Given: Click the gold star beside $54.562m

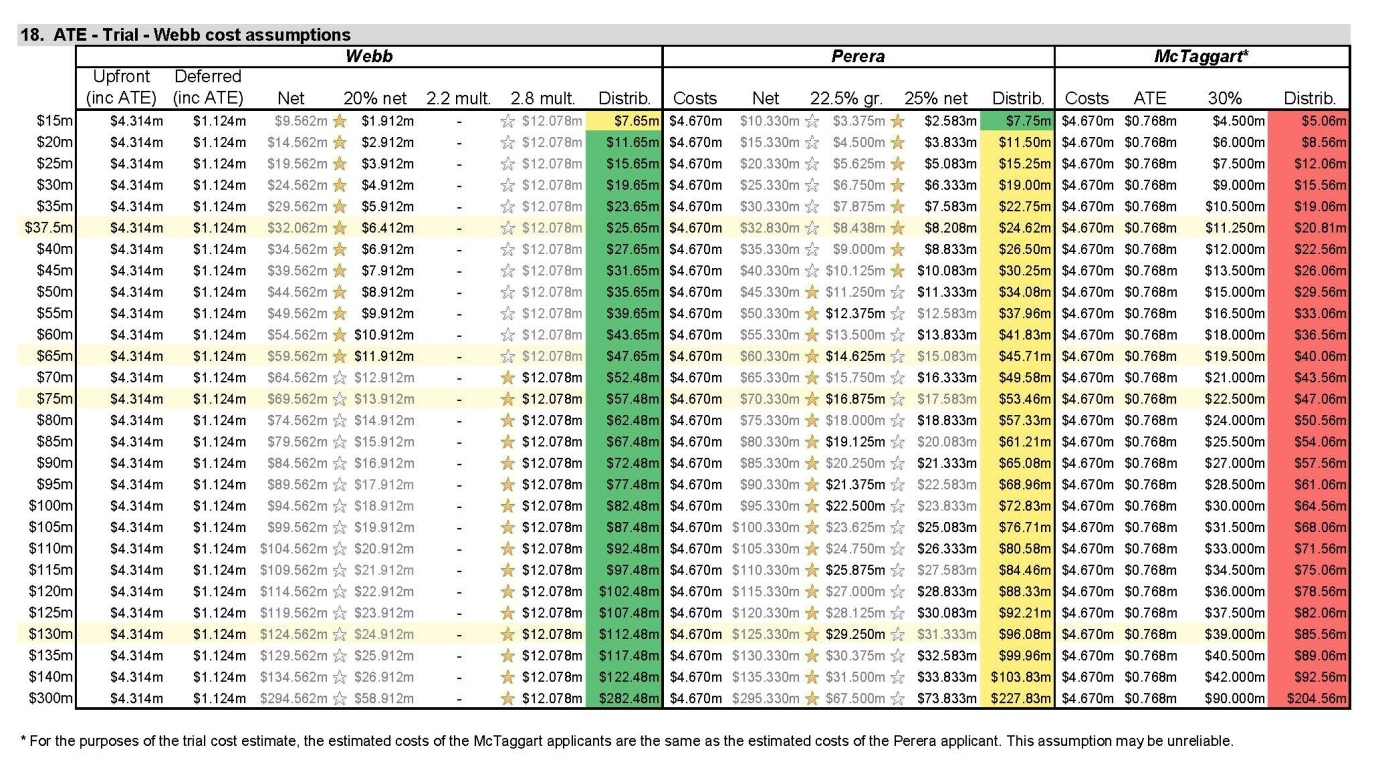Looking at the screenshot, I should click(x=339, y=336).
